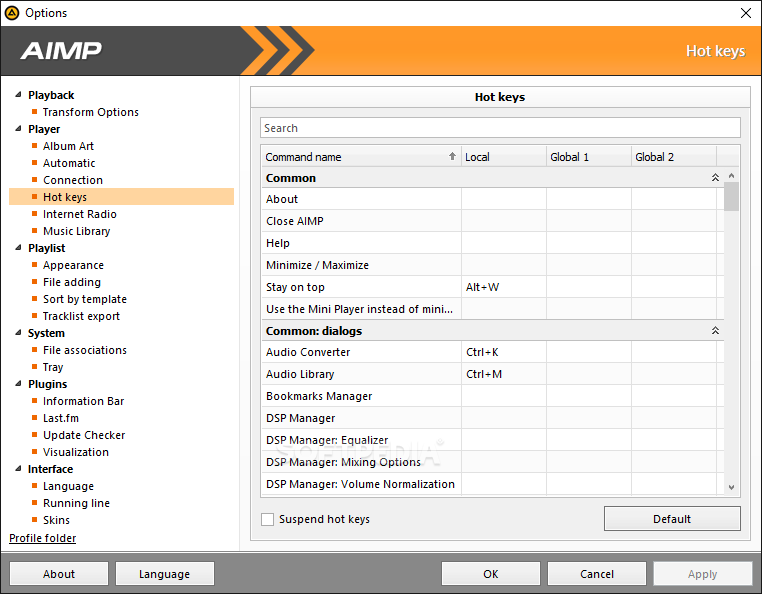The width and height of the screenshot is (762, 594).
Task: Select Appearance under Playlist
Action: 73,265
